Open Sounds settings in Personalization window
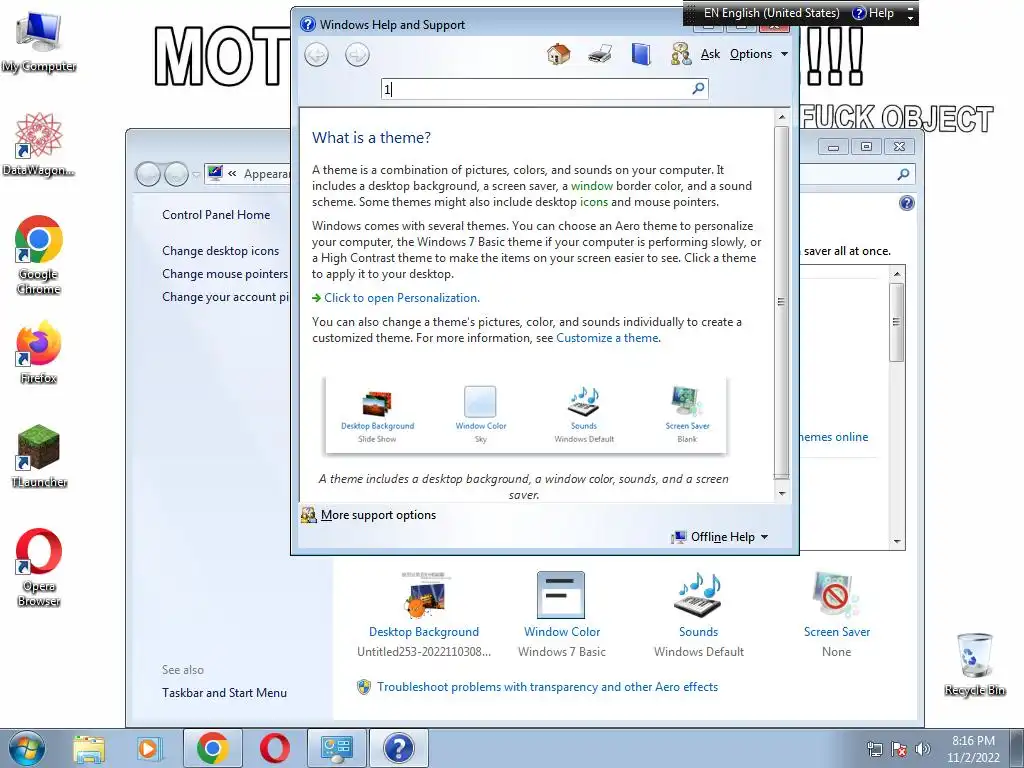1024x768 pixels. [x=698, y=614]
